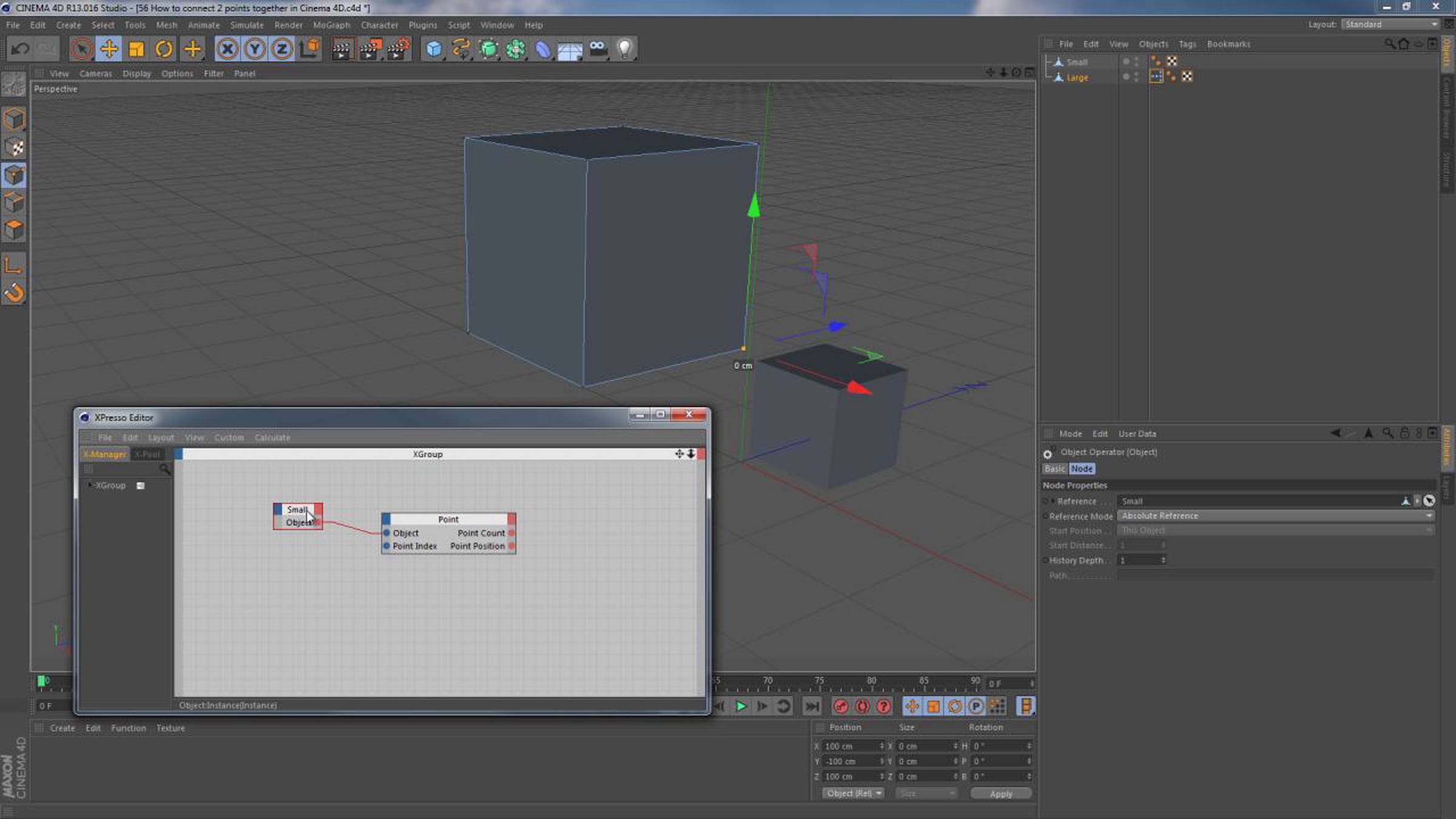
Task: Click Make Editable at top of left palette
Action: pyautogui.click(x=13, y=84)
